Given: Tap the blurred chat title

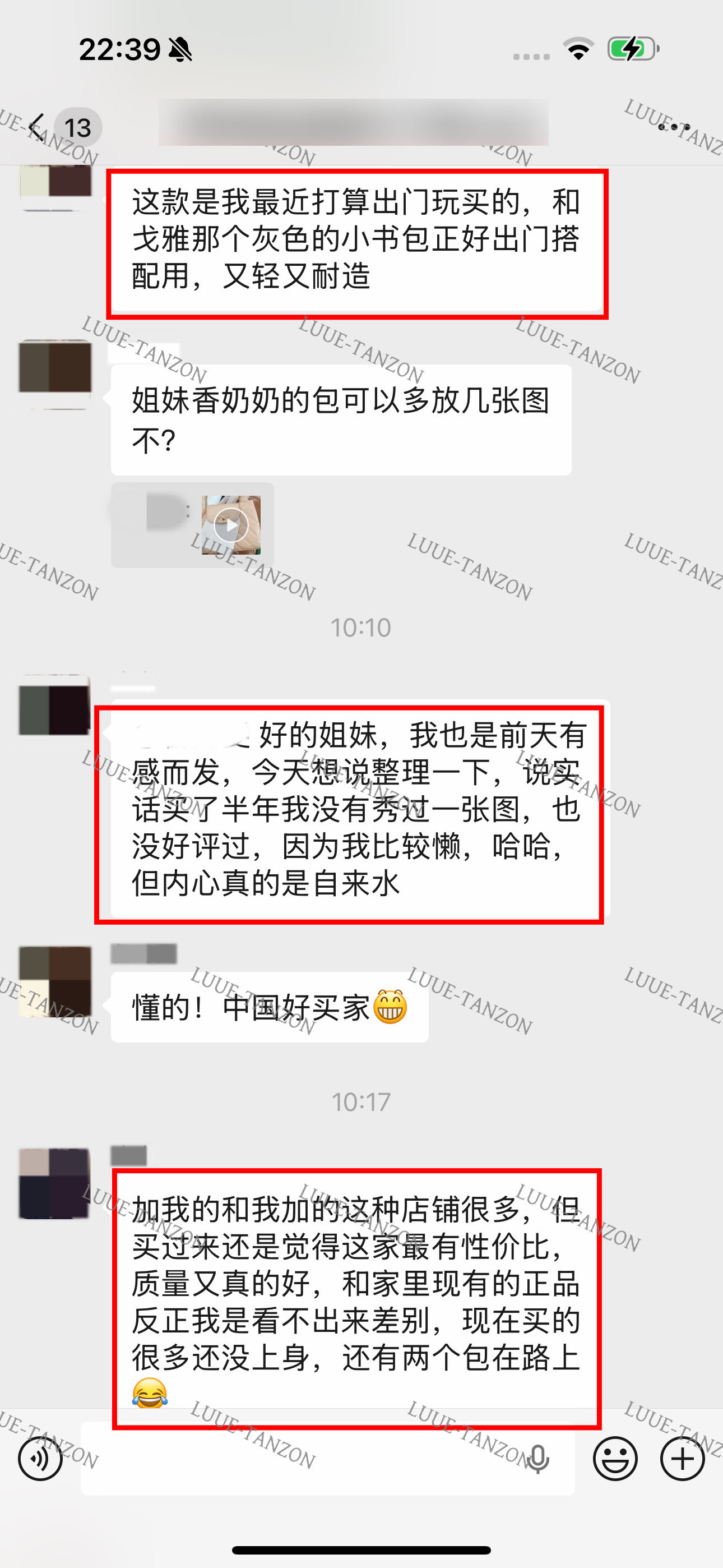Looking at the screenshot, I should pos(354,122).
